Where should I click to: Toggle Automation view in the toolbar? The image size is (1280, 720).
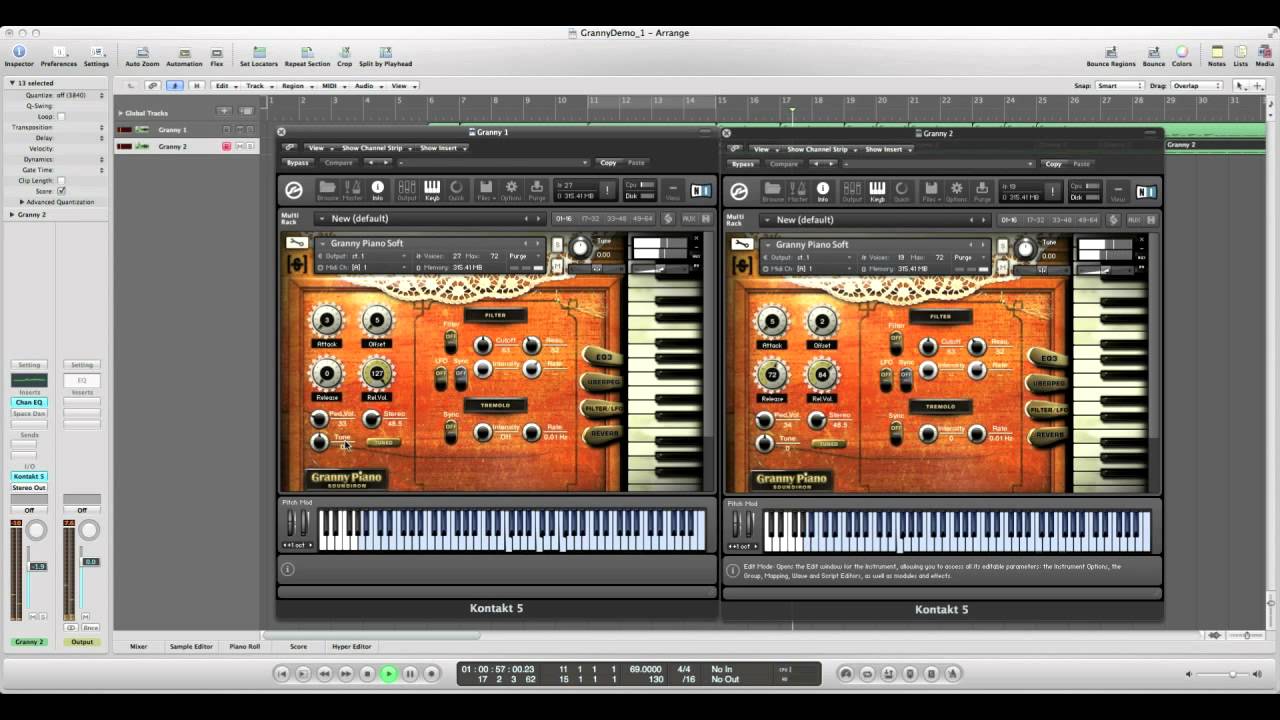[x=184, y=56]
